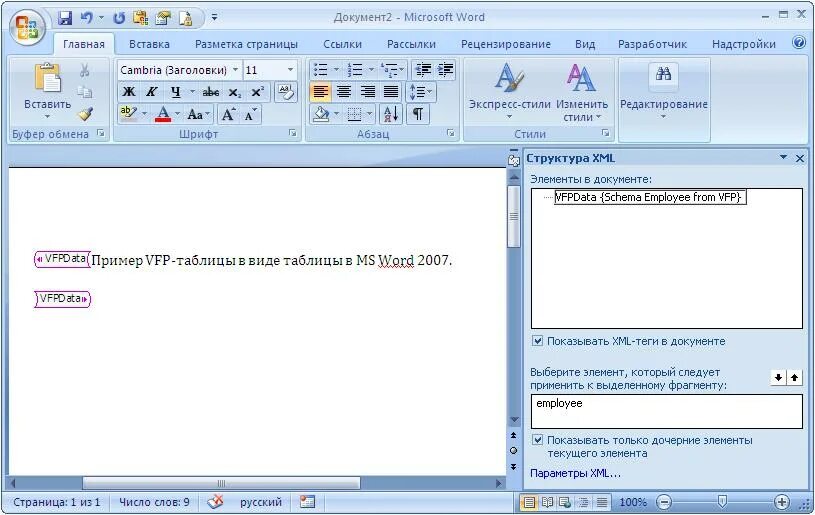The width and height of the screenshot is (815, 515).
Task: Shrink font size with small A
Action: click(250, 114)
